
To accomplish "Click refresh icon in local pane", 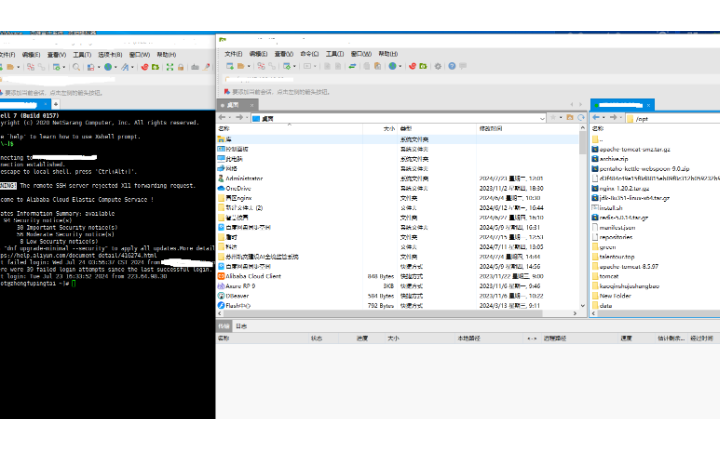I will click(x=581, y=118).
